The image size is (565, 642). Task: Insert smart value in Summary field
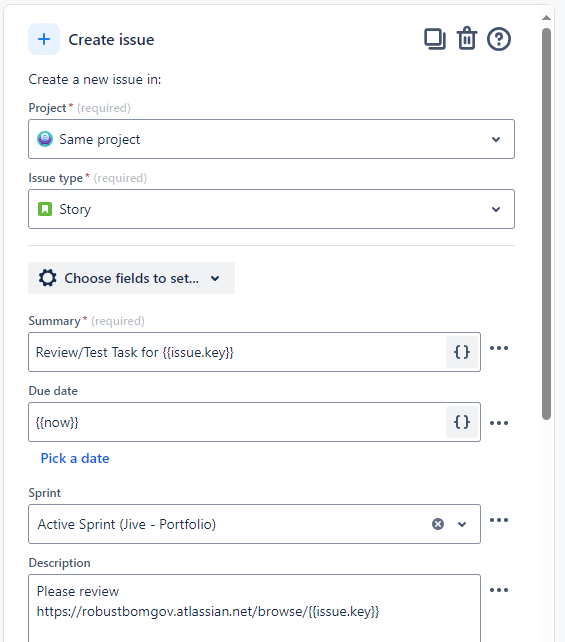coord(462,352)
